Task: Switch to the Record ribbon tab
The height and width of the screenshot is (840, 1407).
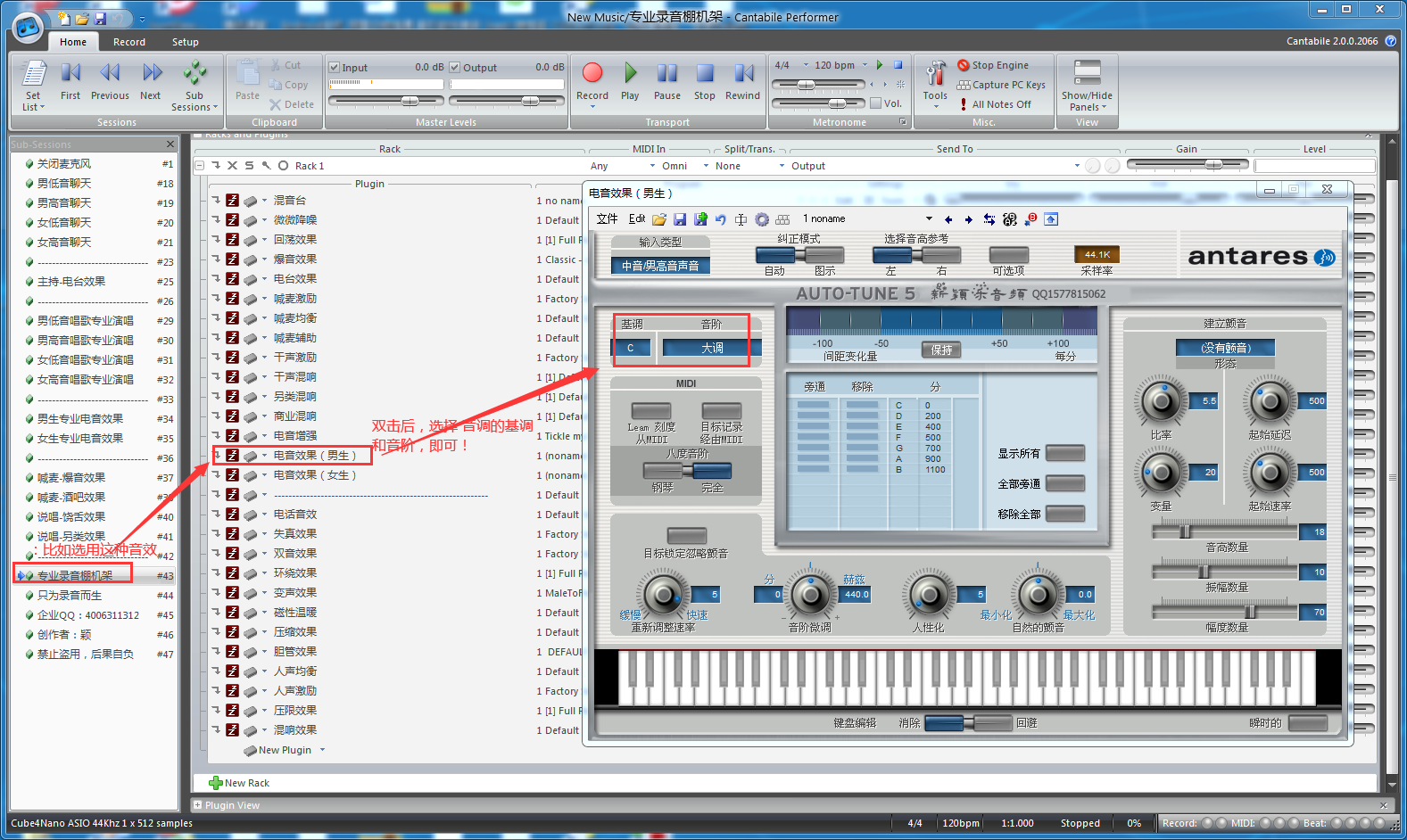Action: [129, 42]
